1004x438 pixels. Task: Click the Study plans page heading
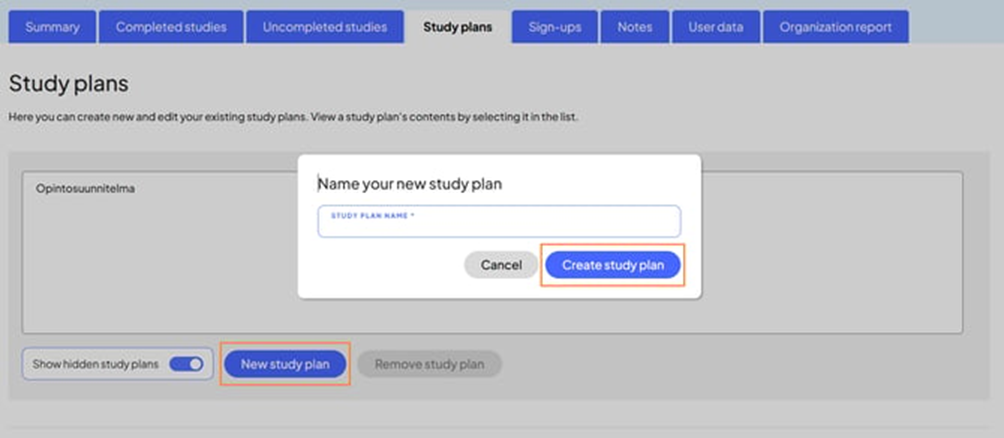pos(68,84)
